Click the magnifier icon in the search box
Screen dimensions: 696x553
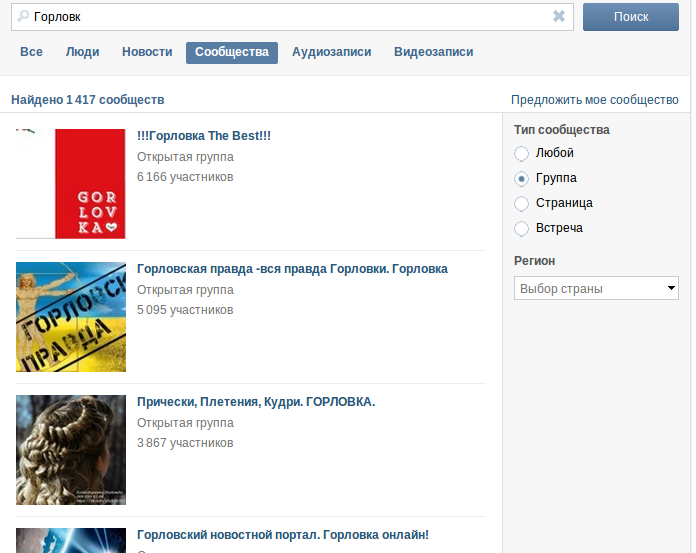point(23,16)
